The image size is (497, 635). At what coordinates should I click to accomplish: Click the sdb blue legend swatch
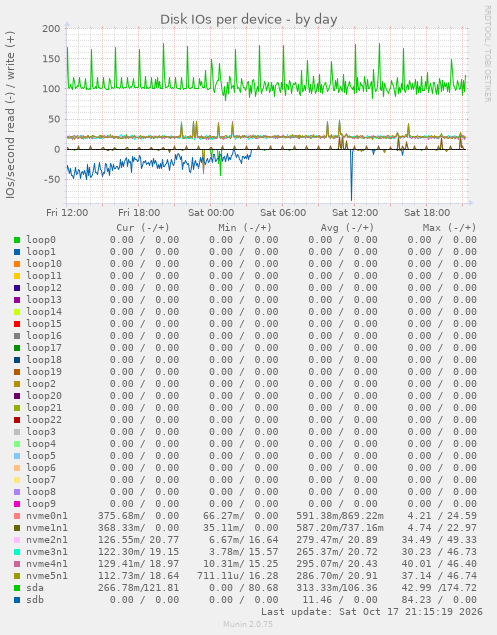[17, 600]
